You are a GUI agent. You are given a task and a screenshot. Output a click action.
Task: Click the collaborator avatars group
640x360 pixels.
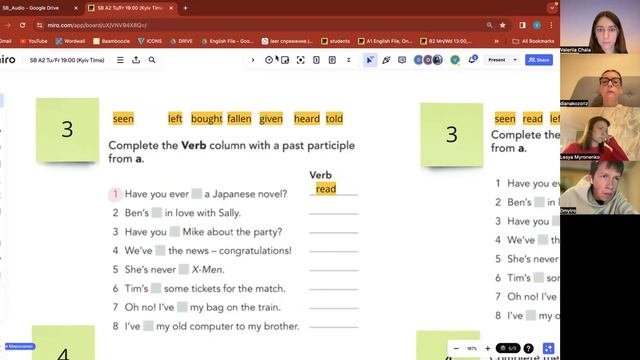pyautogui.click(x=428, y=60)
